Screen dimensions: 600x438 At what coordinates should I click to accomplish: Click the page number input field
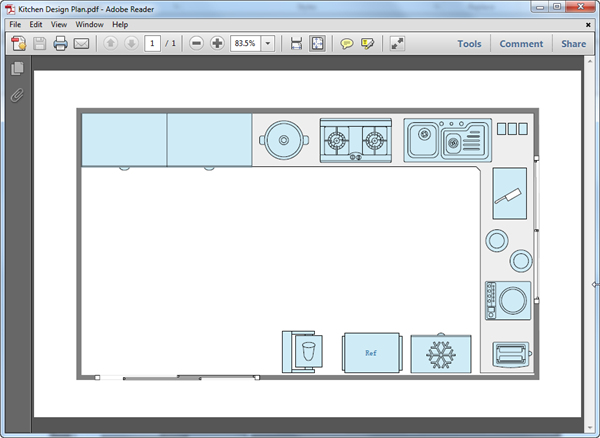152,44
